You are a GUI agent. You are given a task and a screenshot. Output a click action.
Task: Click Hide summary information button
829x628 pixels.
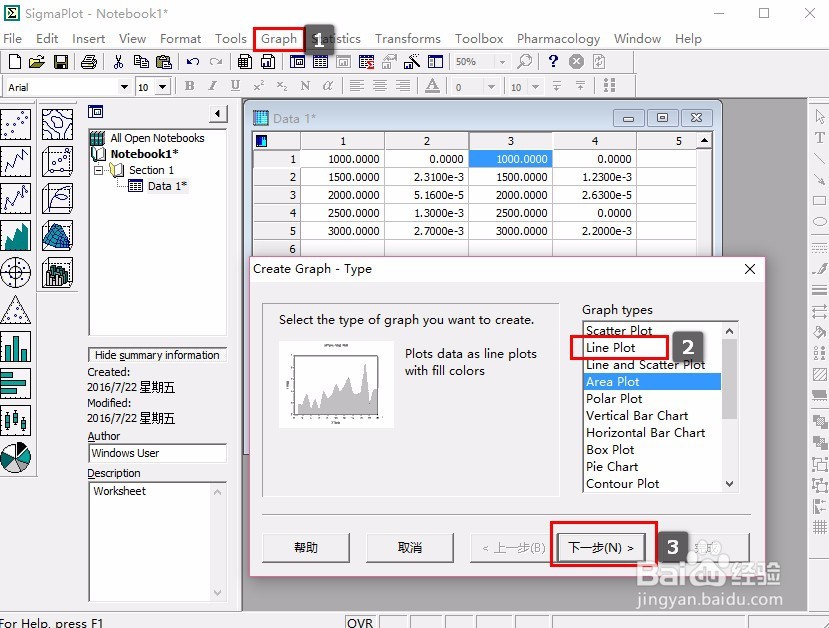157,355
